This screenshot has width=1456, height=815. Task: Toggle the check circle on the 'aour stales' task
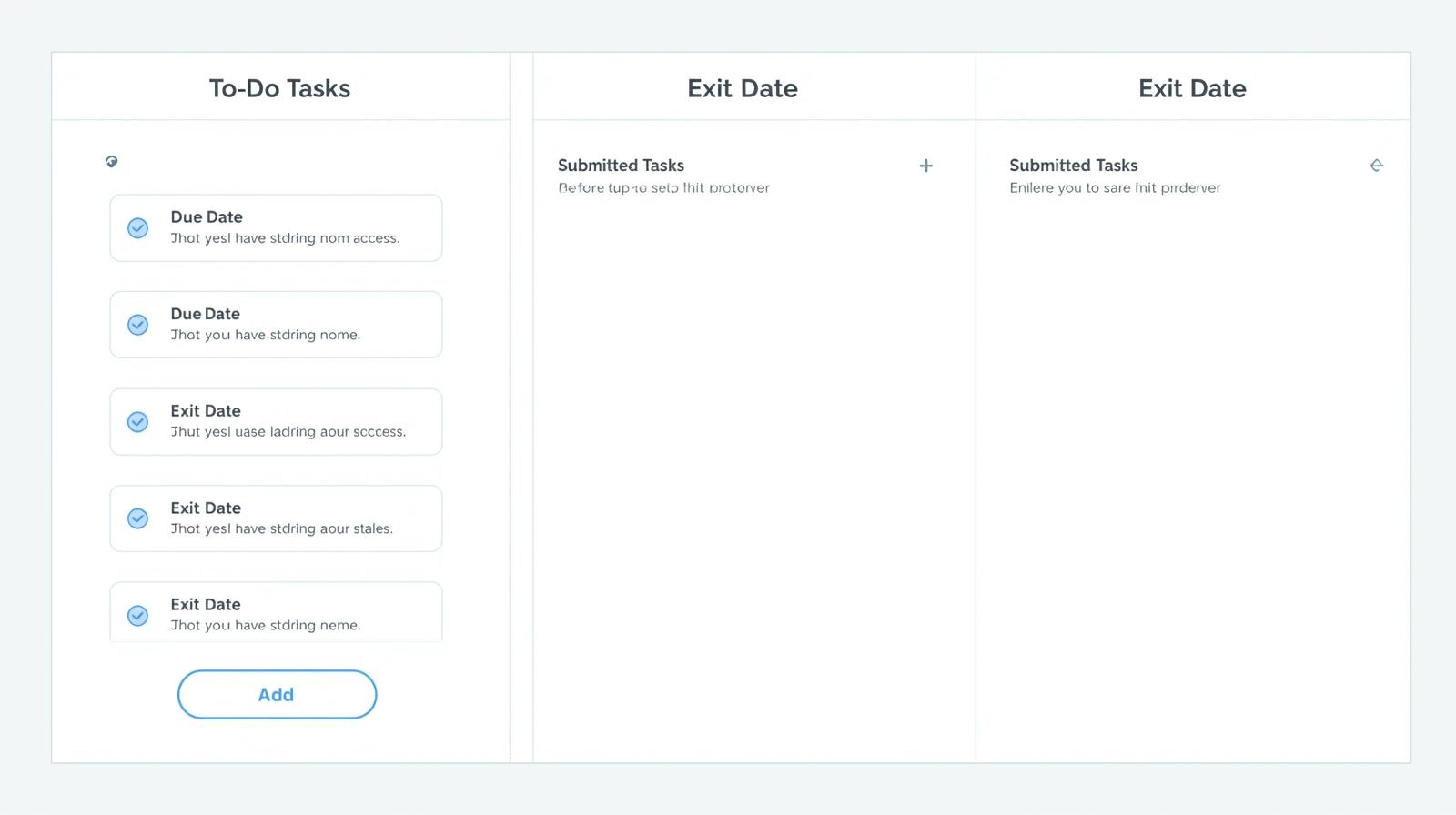click(137, 518)
